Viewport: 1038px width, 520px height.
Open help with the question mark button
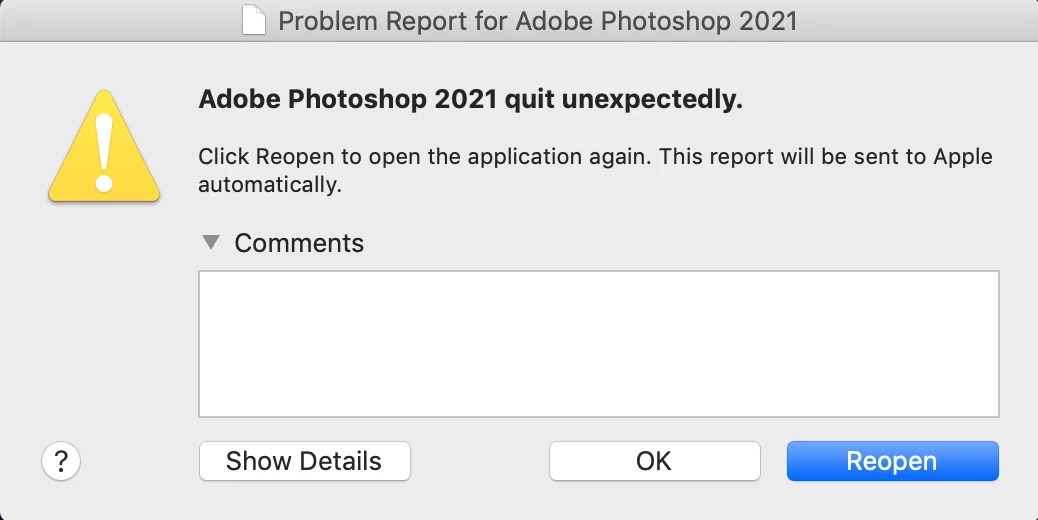pos(61,461)
